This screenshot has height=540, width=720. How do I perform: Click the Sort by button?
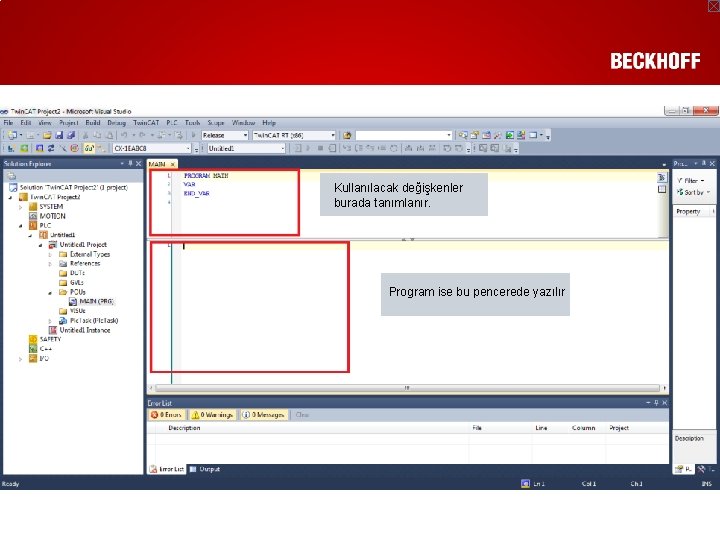click(693, 192)
